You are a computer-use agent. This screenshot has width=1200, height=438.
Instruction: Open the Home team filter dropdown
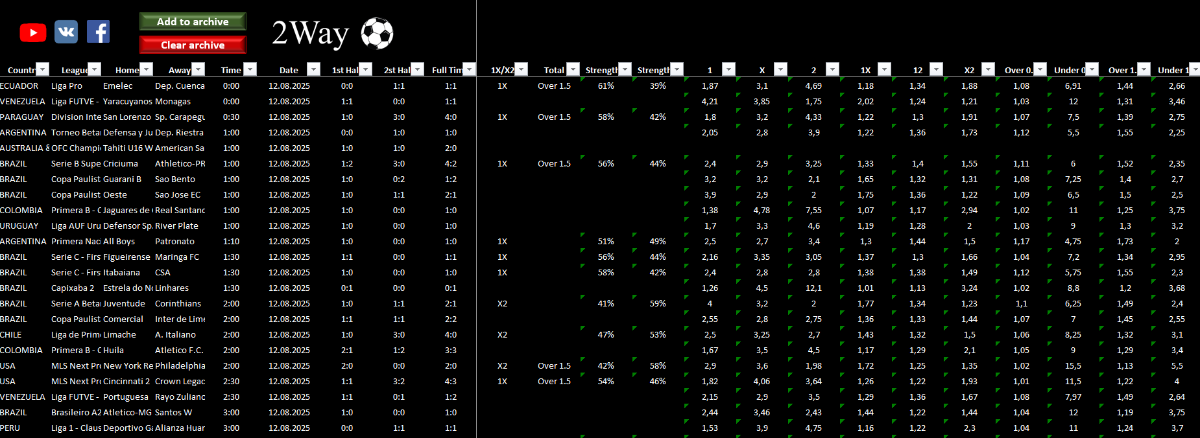(147, 70)
